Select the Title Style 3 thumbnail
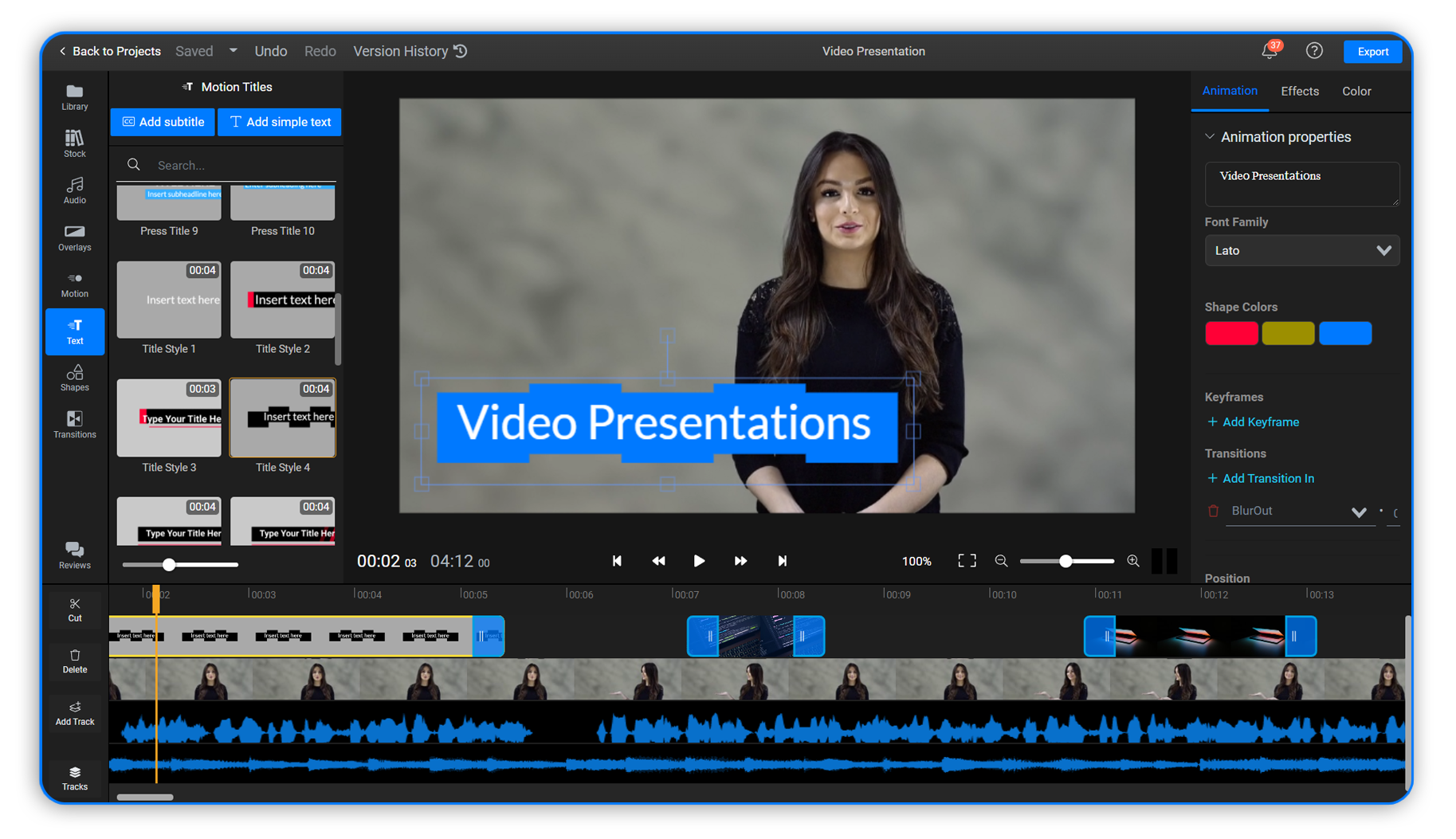 pyautogui.click(x=168, y=418)
